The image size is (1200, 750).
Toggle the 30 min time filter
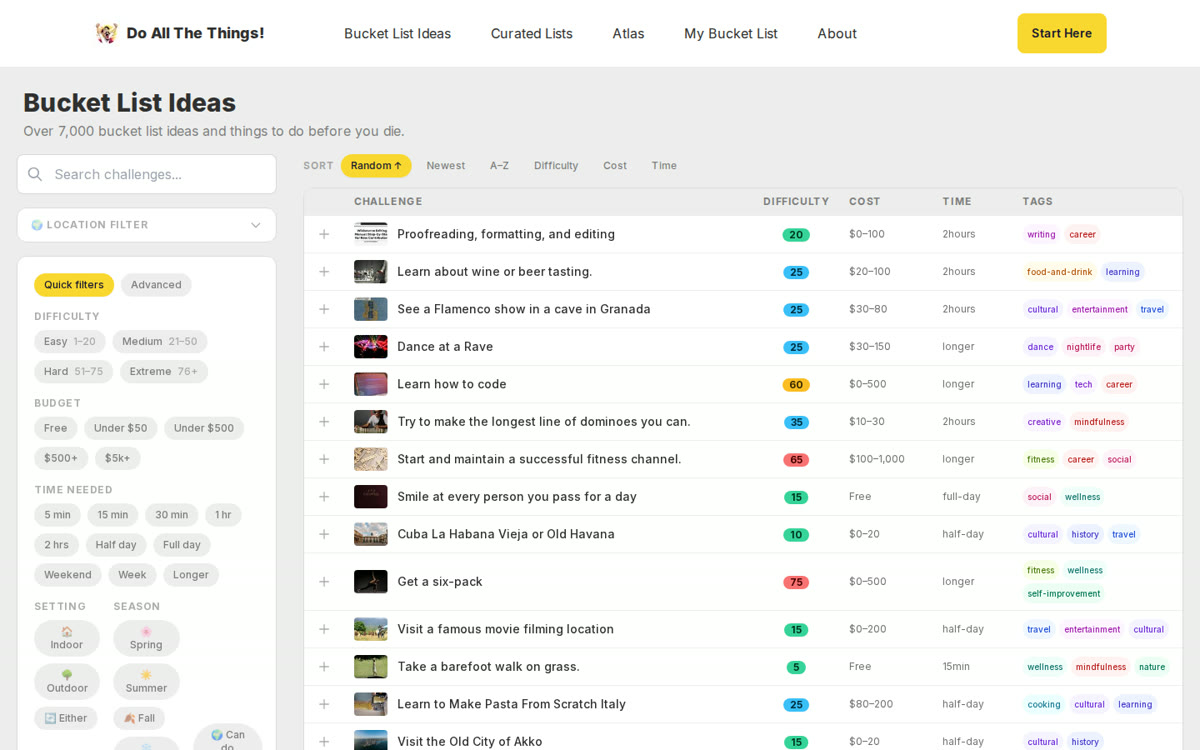coord(172,515)
